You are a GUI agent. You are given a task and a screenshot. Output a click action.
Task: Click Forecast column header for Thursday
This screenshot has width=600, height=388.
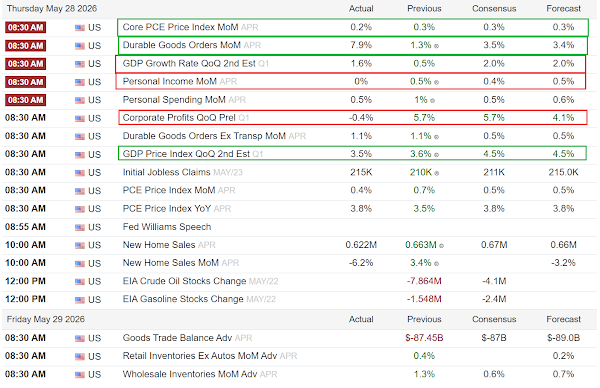[563, 8]
